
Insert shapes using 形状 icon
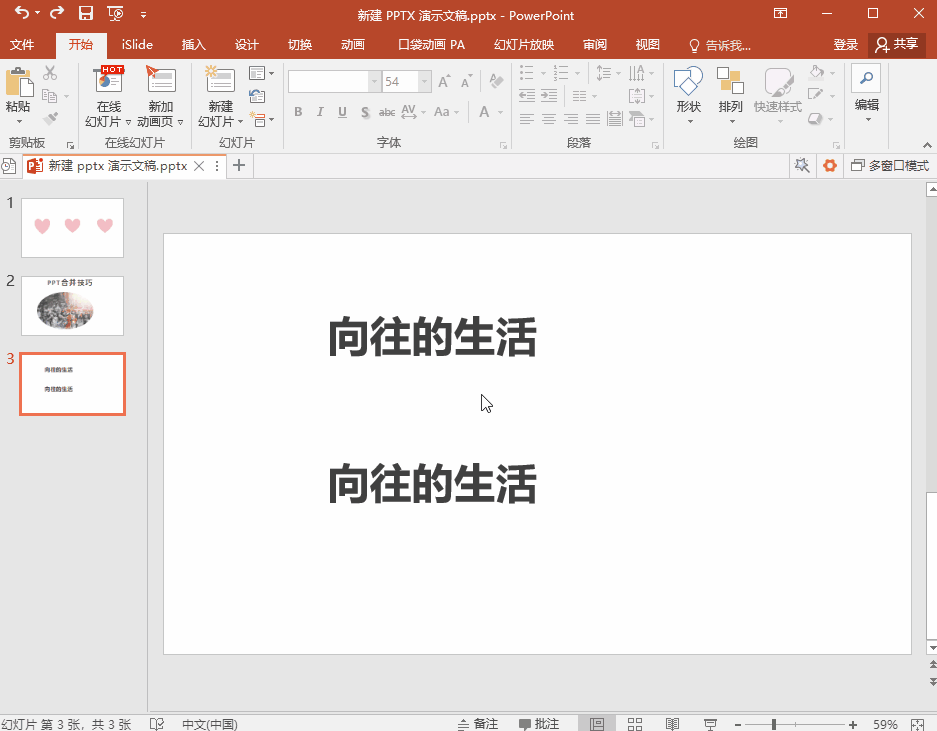click(x=688, y=94)
